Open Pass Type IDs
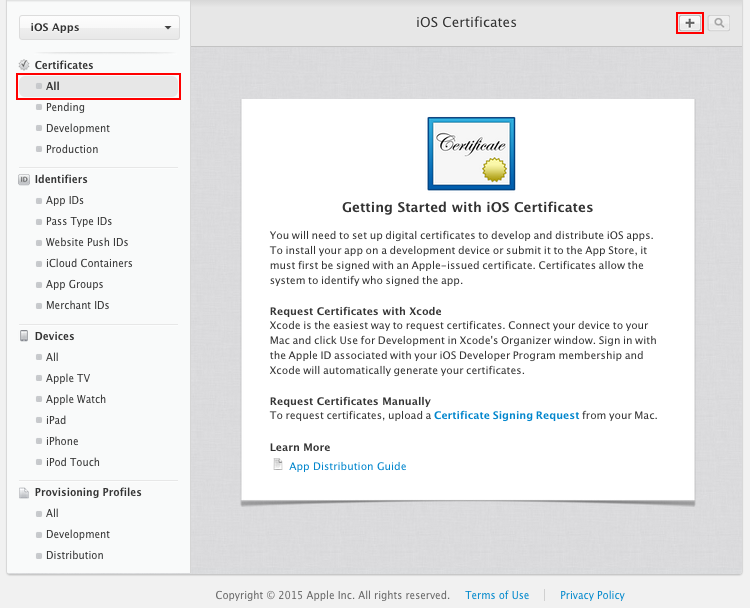 pos(78,221)
